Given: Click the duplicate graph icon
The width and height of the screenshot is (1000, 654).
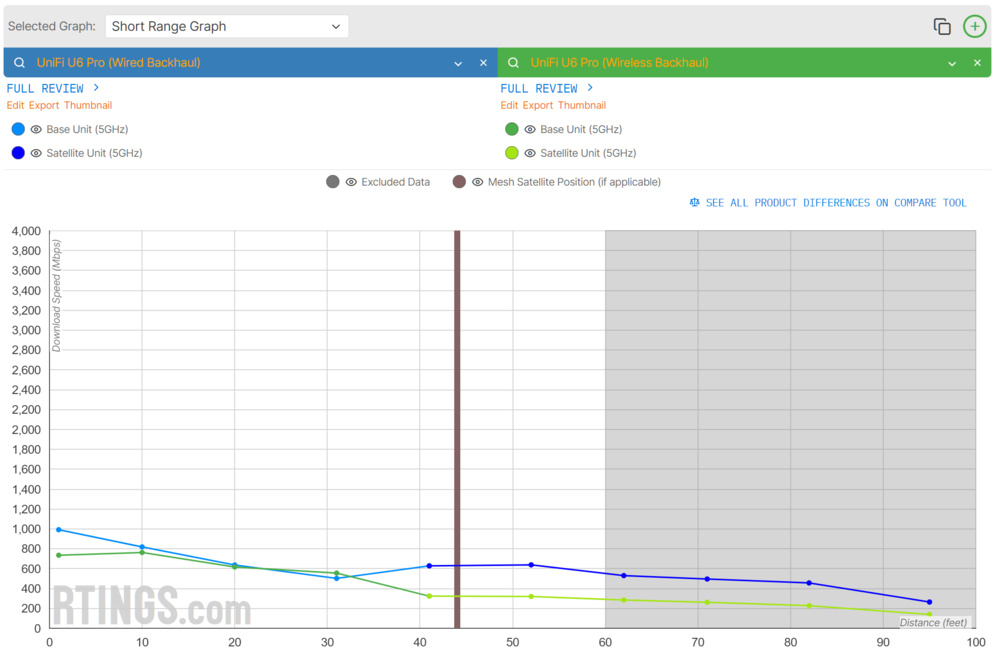Looking at the screenshot, I should (942, 26).
